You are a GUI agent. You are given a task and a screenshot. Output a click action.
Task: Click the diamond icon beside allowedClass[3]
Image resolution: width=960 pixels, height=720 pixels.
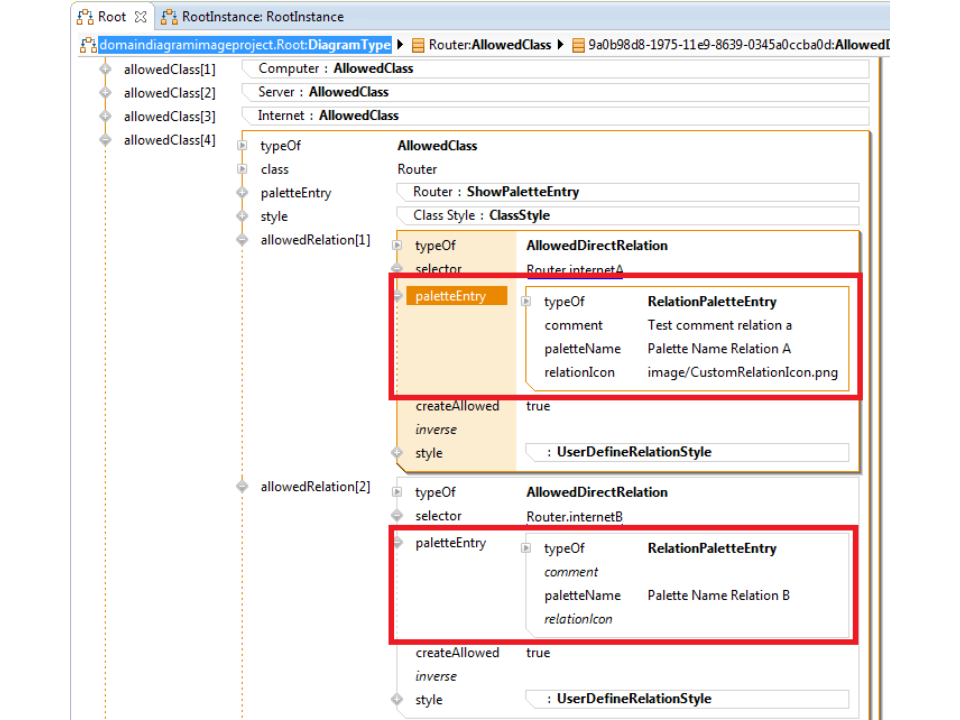click(105, 117)
